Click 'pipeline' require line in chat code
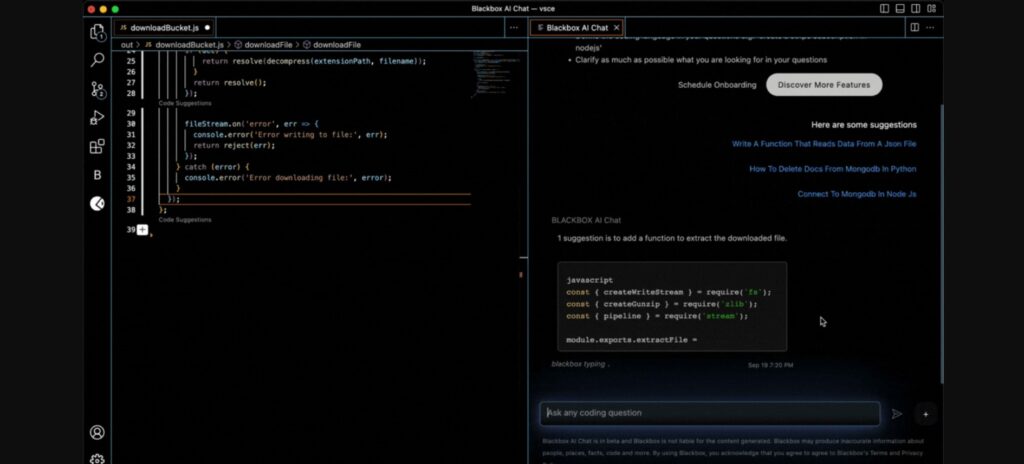The width and height of the screenshot is (1024, 464). pyautogui.click(x=657, y=316)
